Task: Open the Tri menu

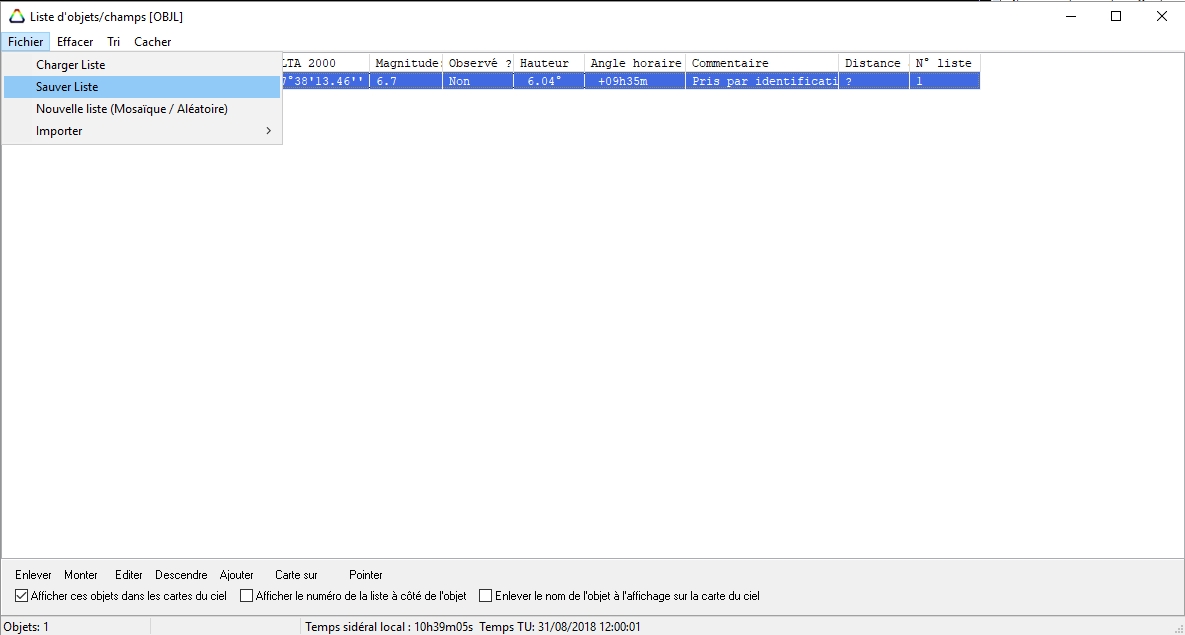Action: (114, 42)
